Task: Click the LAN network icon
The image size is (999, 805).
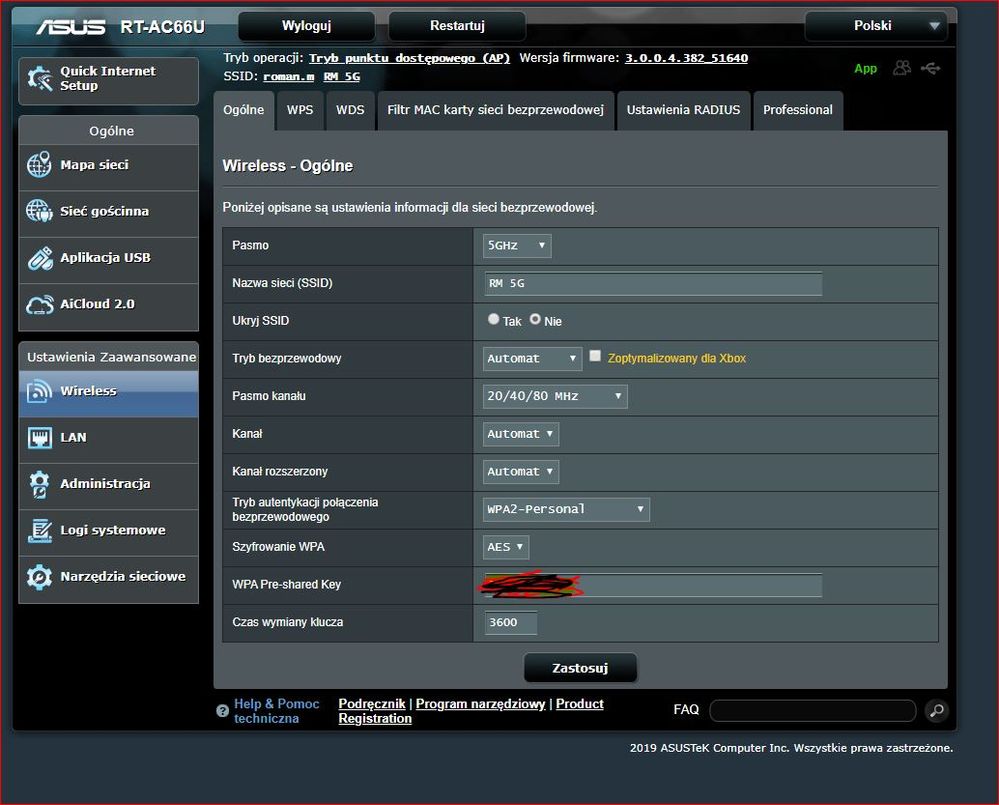Action: coord(39,437)
